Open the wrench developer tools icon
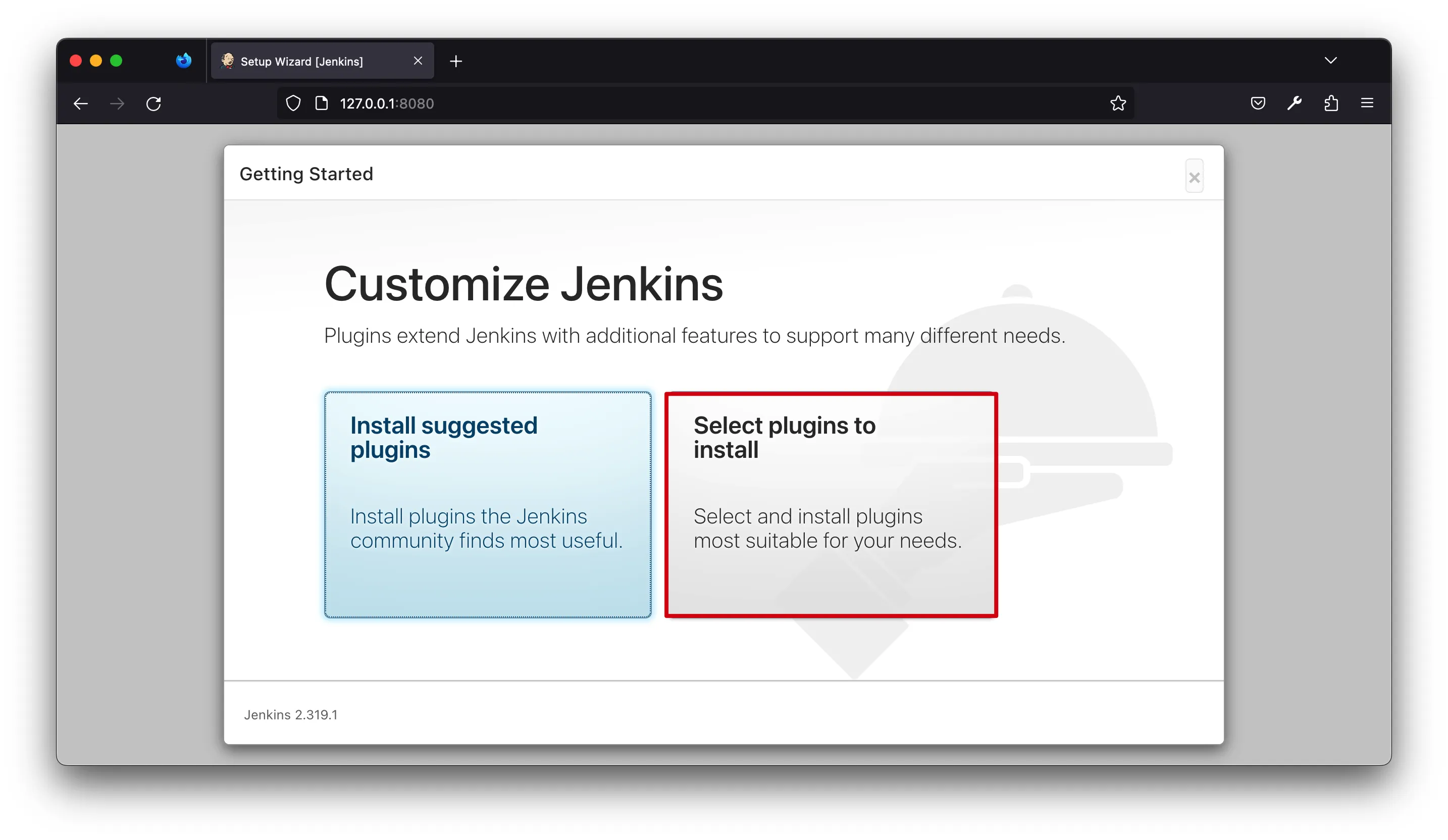This screenshot has height=840, width=1448. point(1294,103)
